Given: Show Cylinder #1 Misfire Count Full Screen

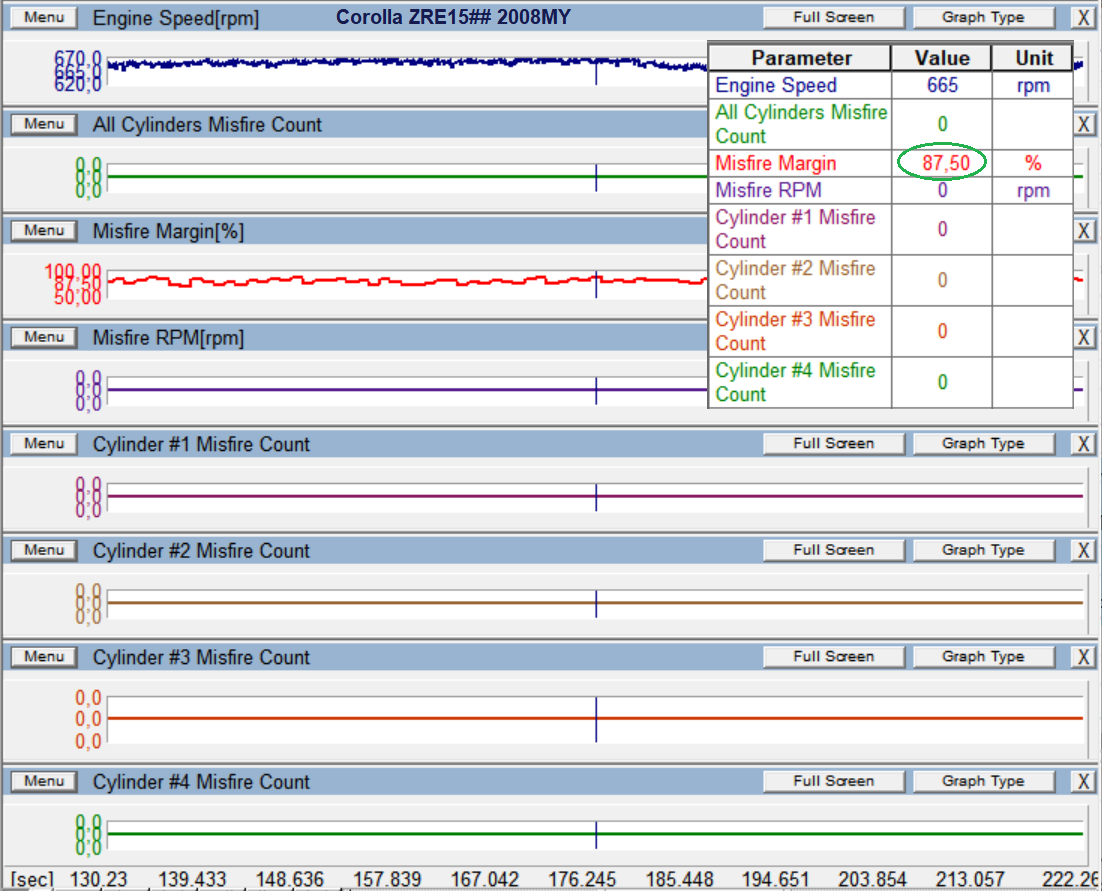Looking at the screenshot, I should click(x=833, y=444).
